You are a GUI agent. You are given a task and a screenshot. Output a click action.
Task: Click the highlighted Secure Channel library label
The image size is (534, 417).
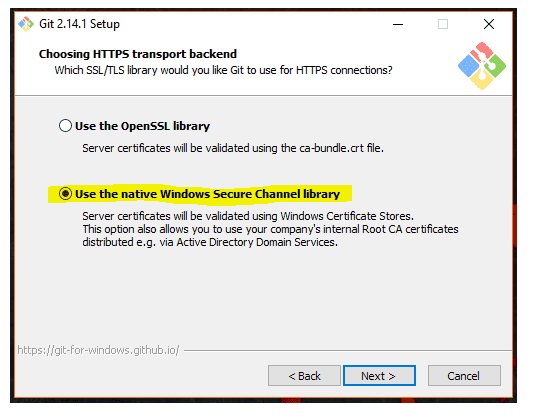tap(207, 194)
